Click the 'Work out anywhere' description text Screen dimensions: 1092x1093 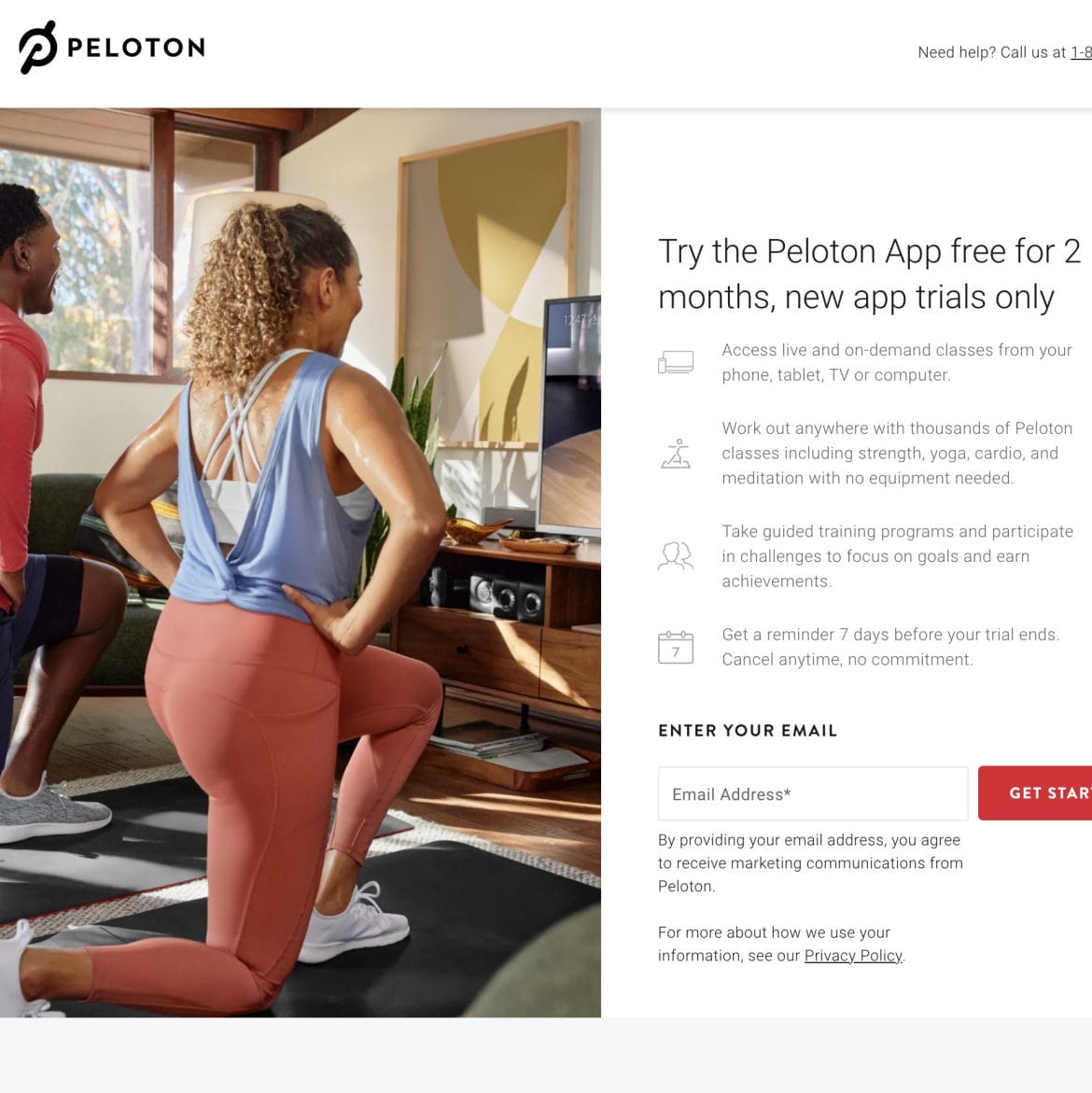(897, 453)
